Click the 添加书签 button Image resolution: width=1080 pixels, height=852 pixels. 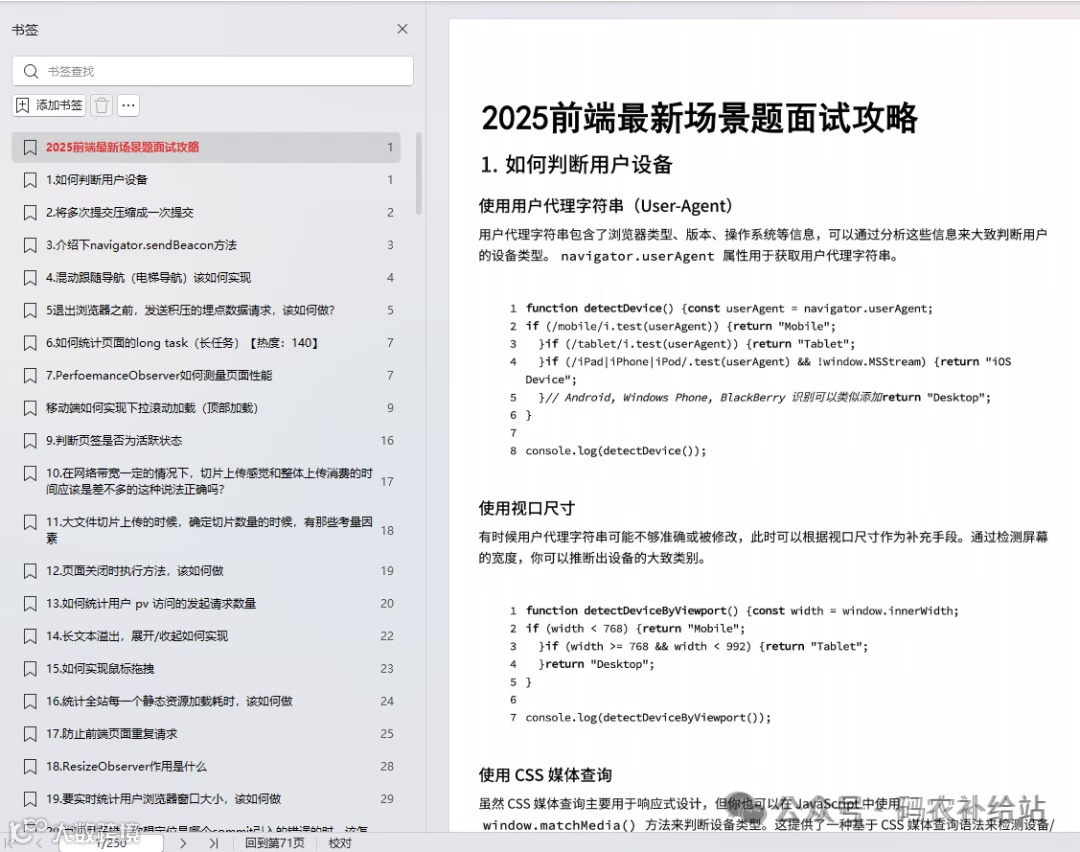(48, 105)
